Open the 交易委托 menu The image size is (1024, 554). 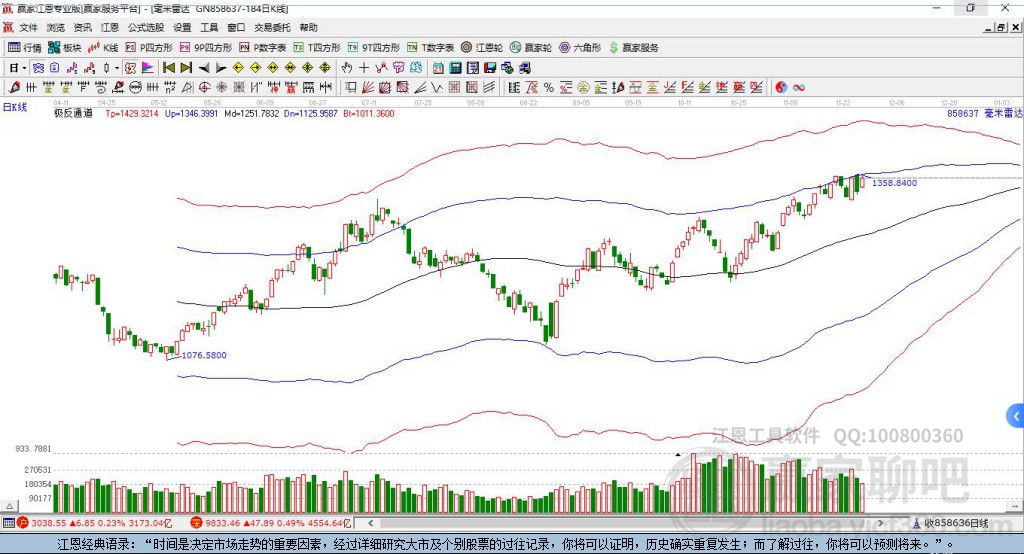click(x=272, y=27)
